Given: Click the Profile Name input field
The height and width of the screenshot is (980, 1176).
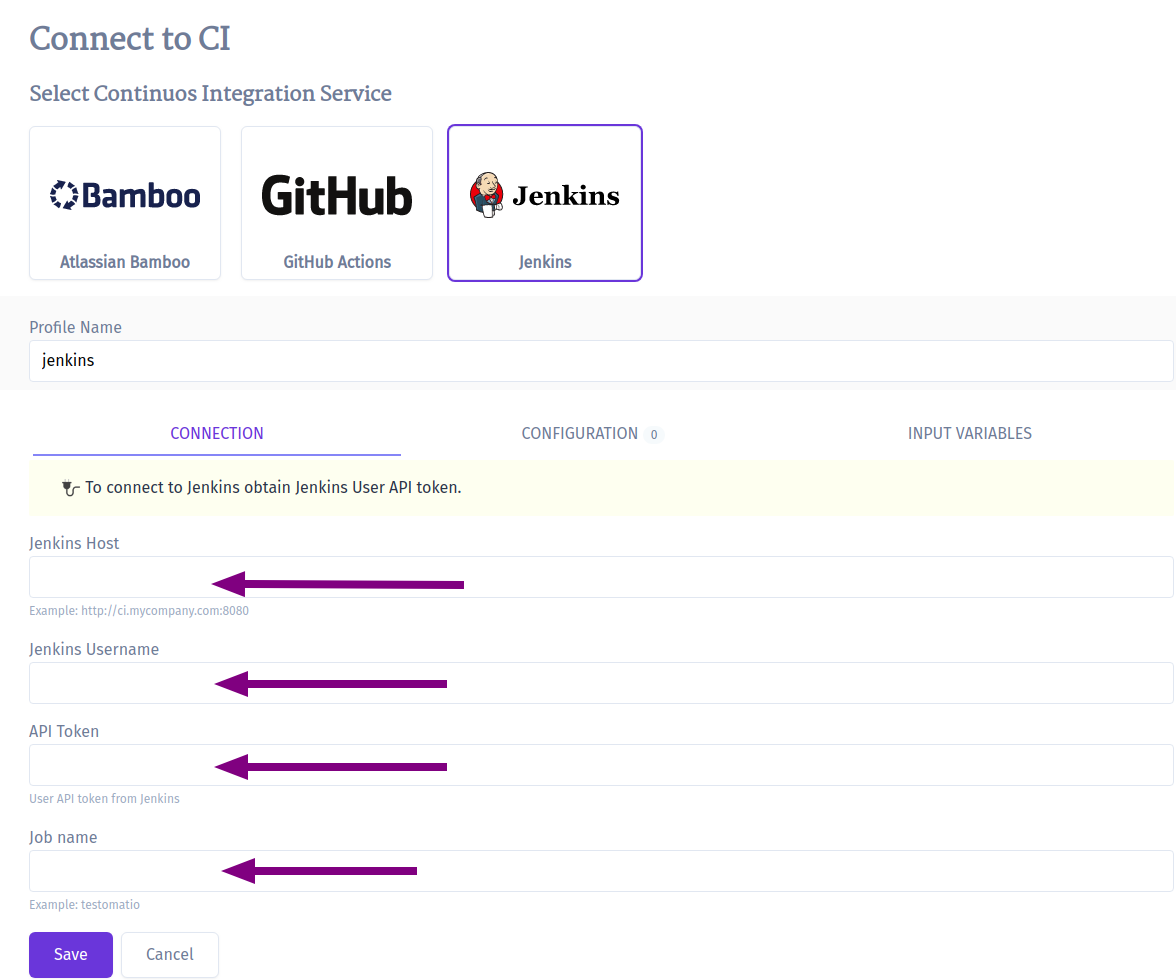Looking at the screenshot, I should [602, 361].
